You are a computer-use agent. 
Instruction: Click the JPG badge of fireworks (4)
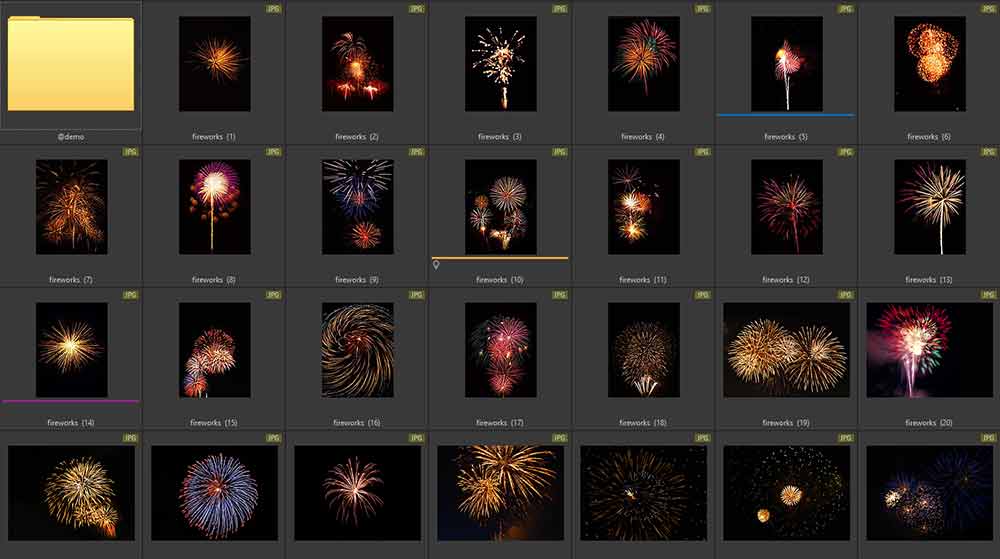coord(702,9)
